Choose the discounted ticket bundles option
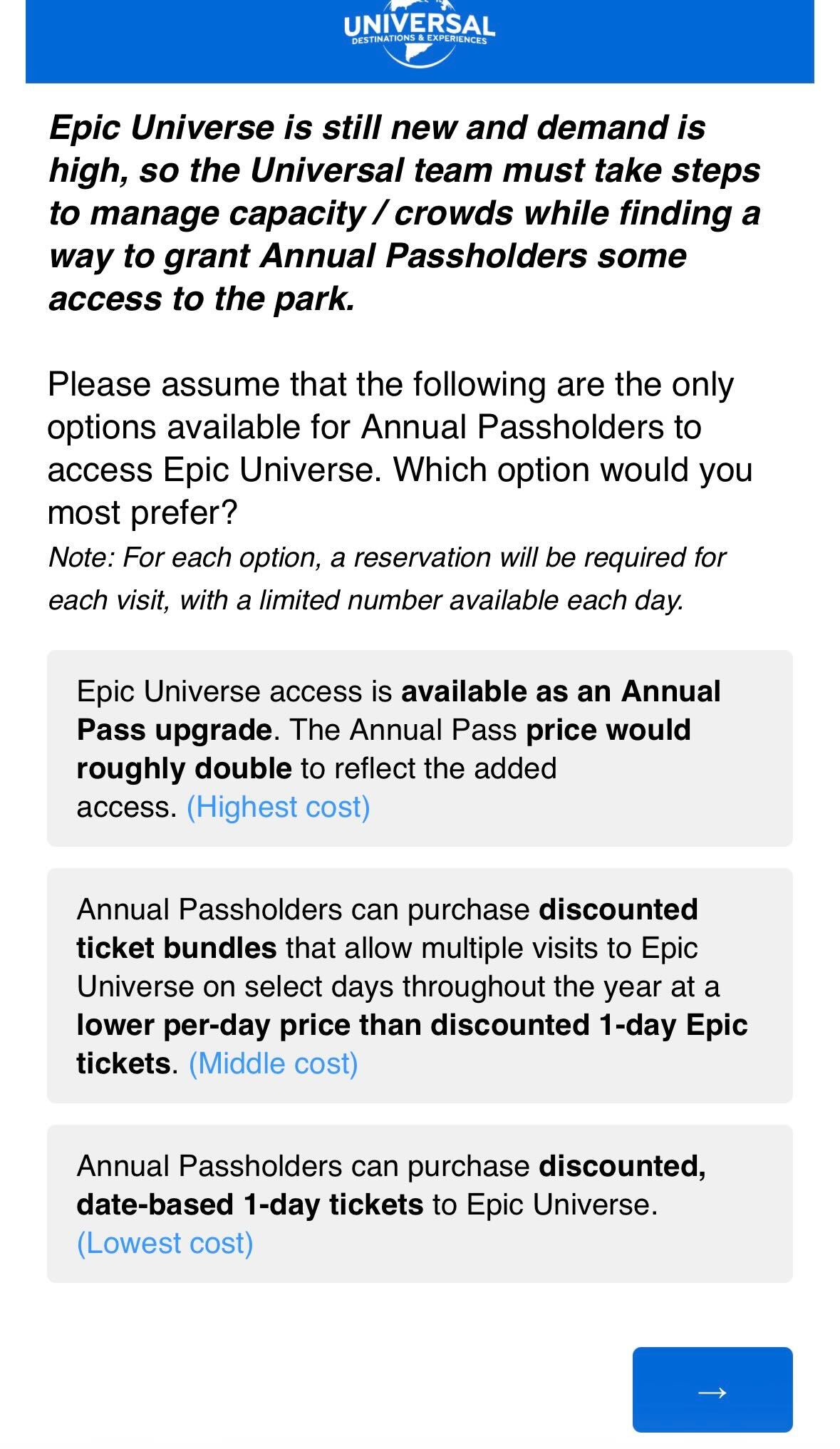Screen dimensions: 840x1449 [x=419, y=985]
